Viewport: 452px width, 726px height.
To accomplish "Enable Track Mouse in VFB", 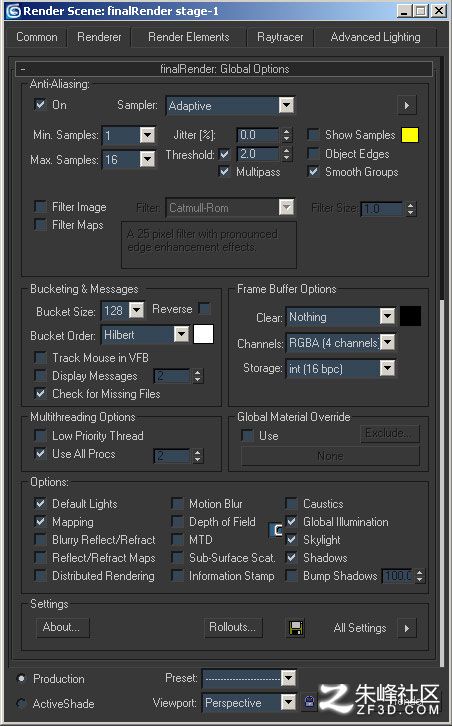I will (40, 357).
